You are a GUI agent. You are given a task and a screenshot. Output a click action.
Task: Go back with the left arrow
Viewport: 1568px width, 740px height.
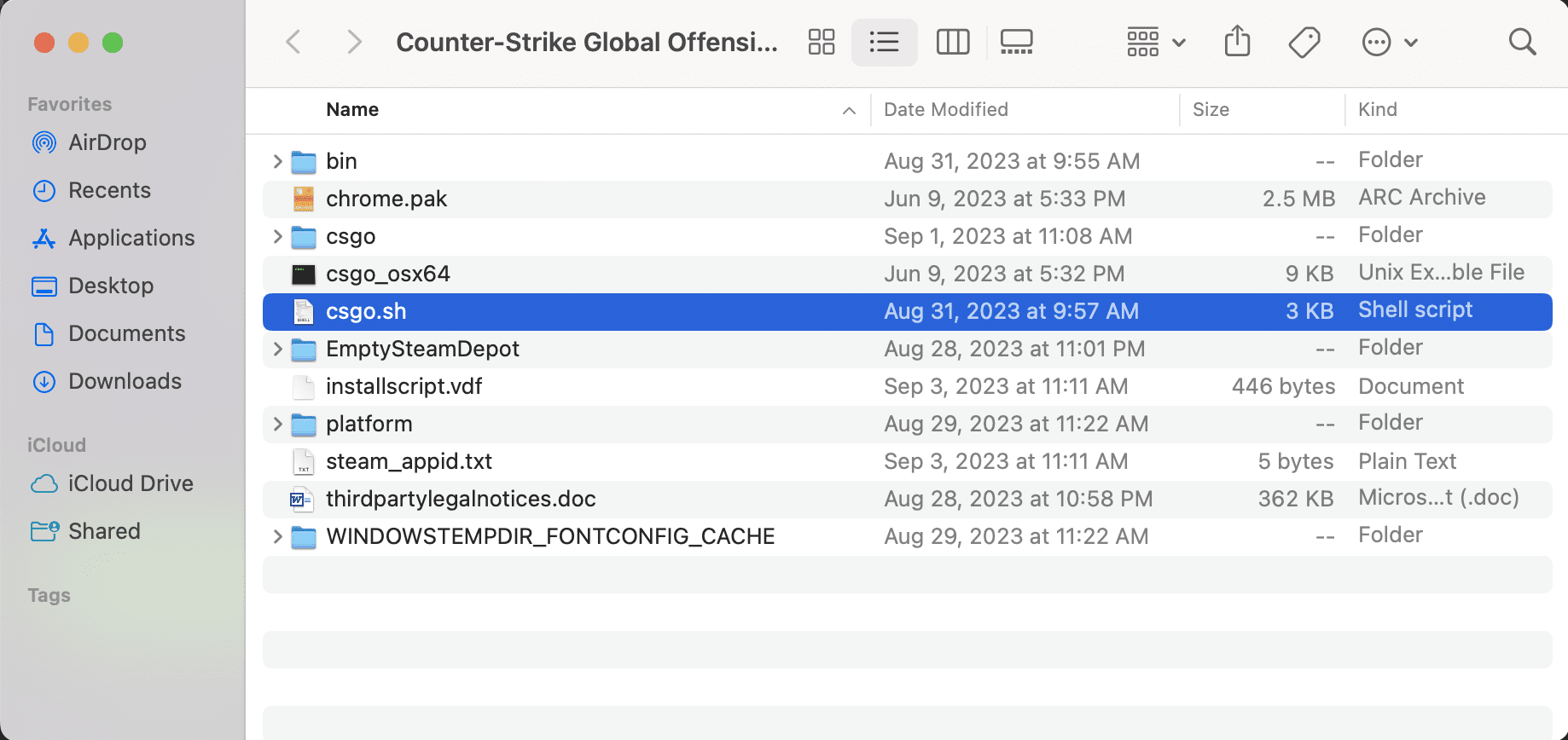tap(293, 42)
